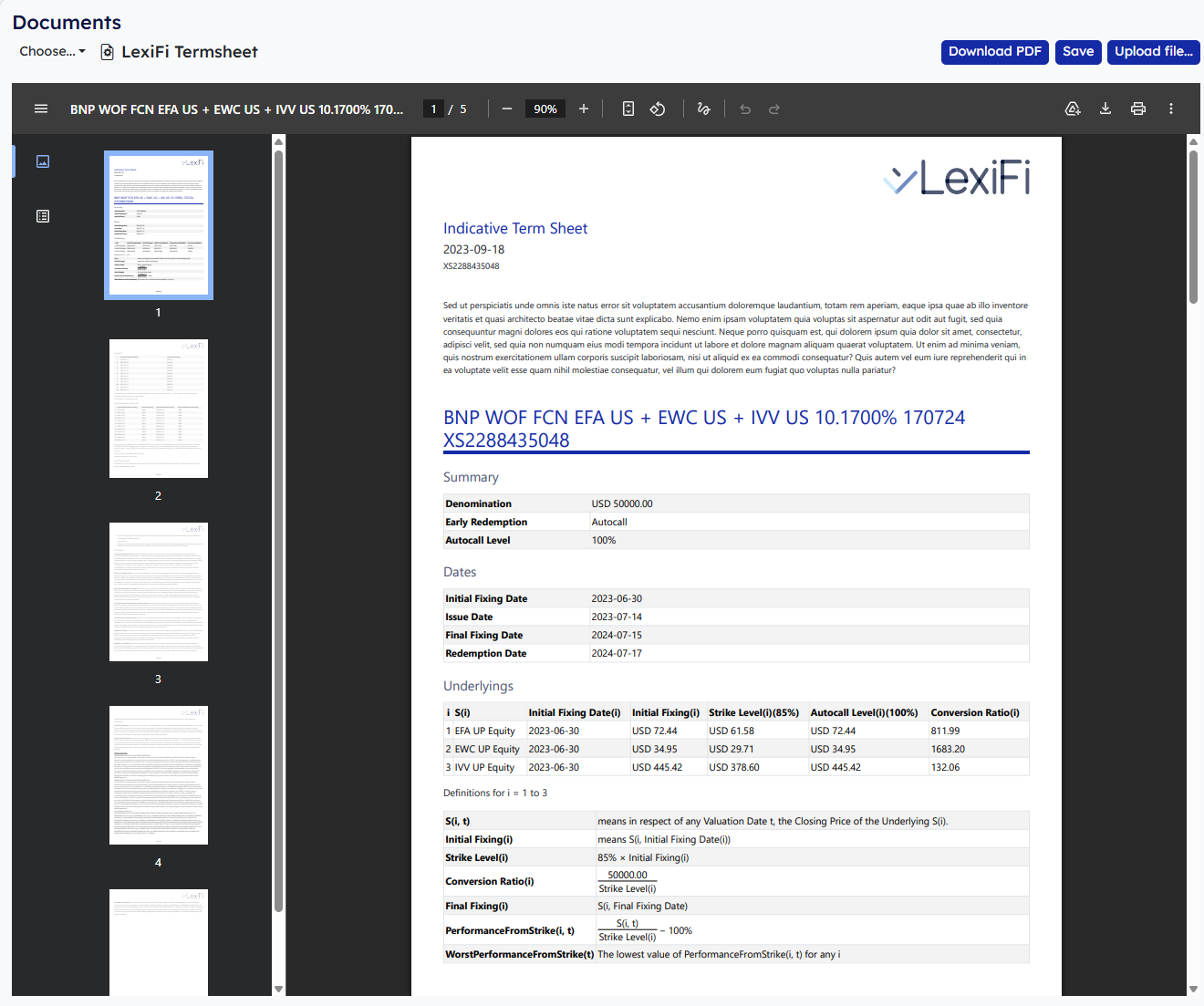Click the EFA UP Equity cell
The height and width of the screenshot is (1006, 1204).
[x=485, y=731]
